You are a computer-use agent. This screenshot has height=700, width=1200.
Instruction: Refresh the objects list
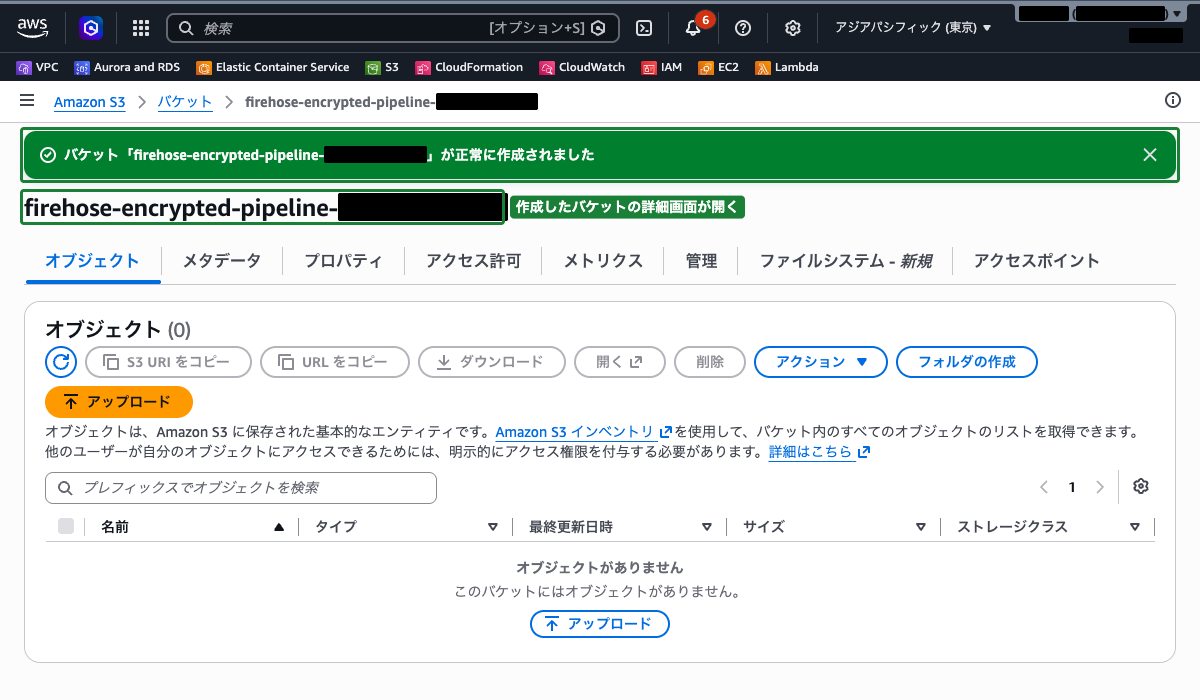pyautogui.click(x=61, y=362)
